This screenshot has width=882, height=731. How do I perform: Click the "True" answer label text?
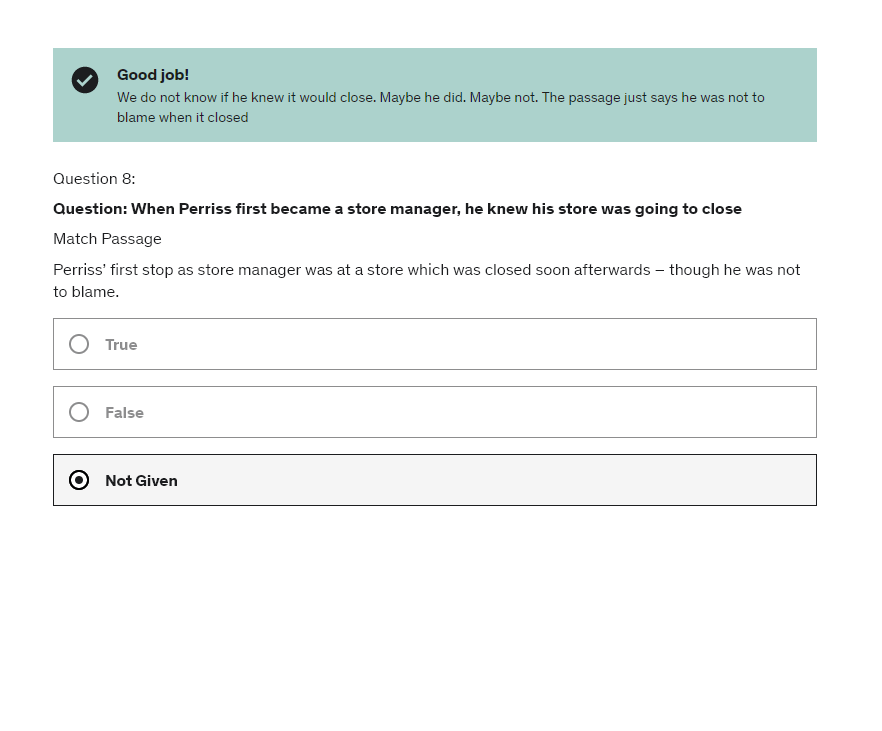click(x=121, y=345)
